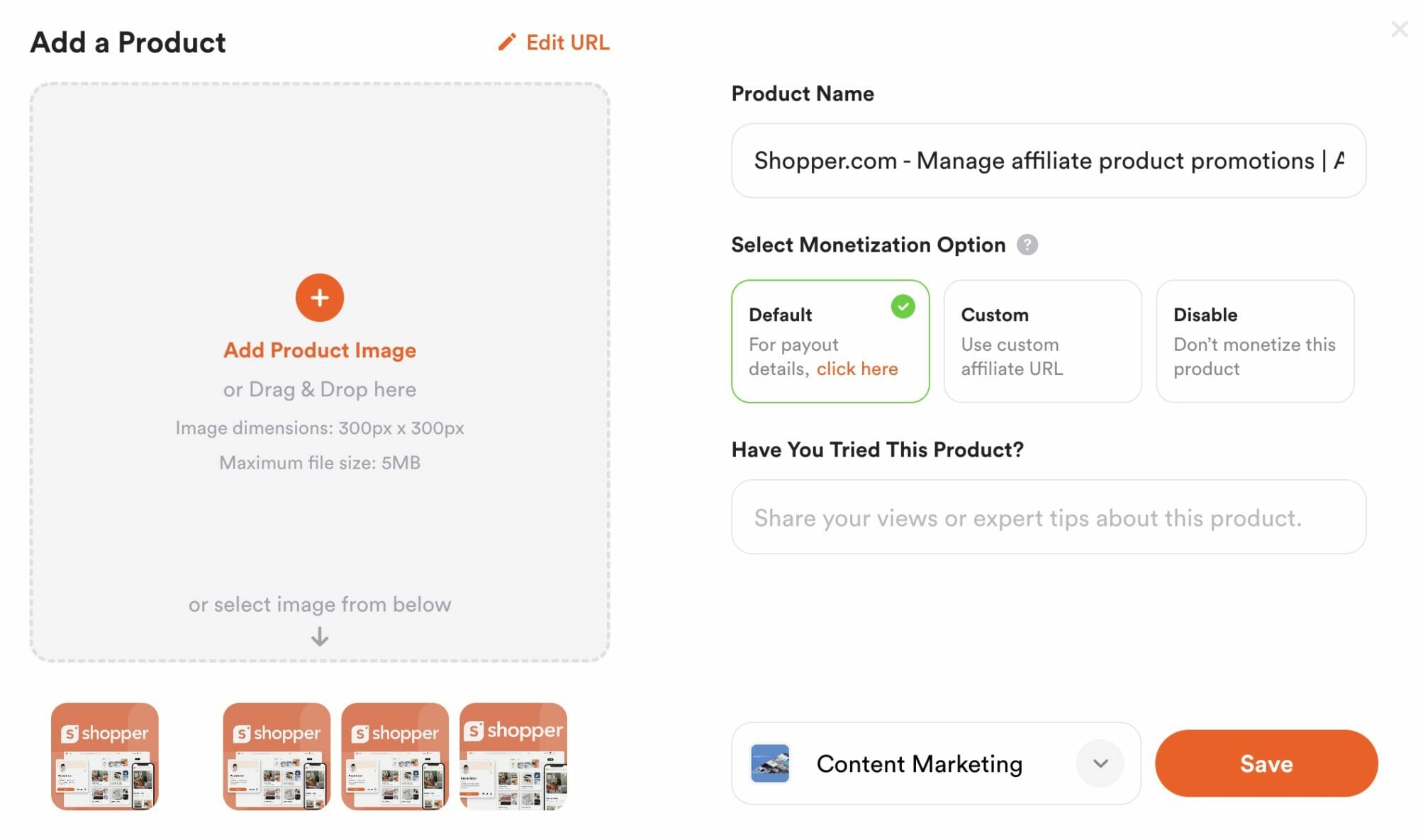Click the Add Product Image label
1418x840 pixels.
(320, 350)
